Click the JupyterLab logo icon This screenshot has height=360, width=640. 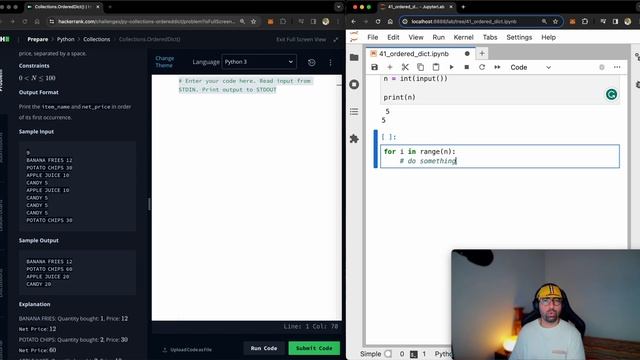tap(354, 37)
